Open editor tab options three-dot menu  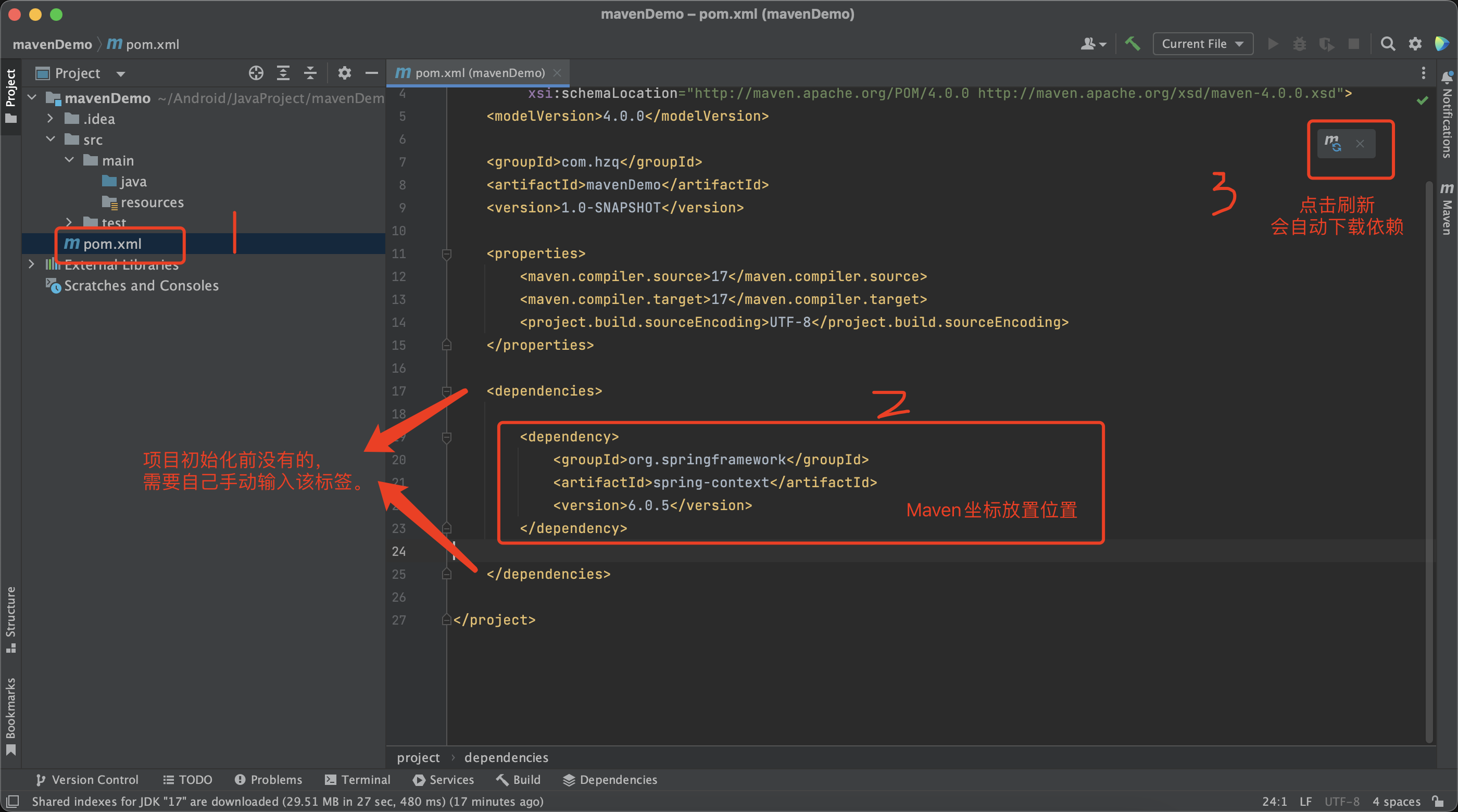(x=1423, y=73)
